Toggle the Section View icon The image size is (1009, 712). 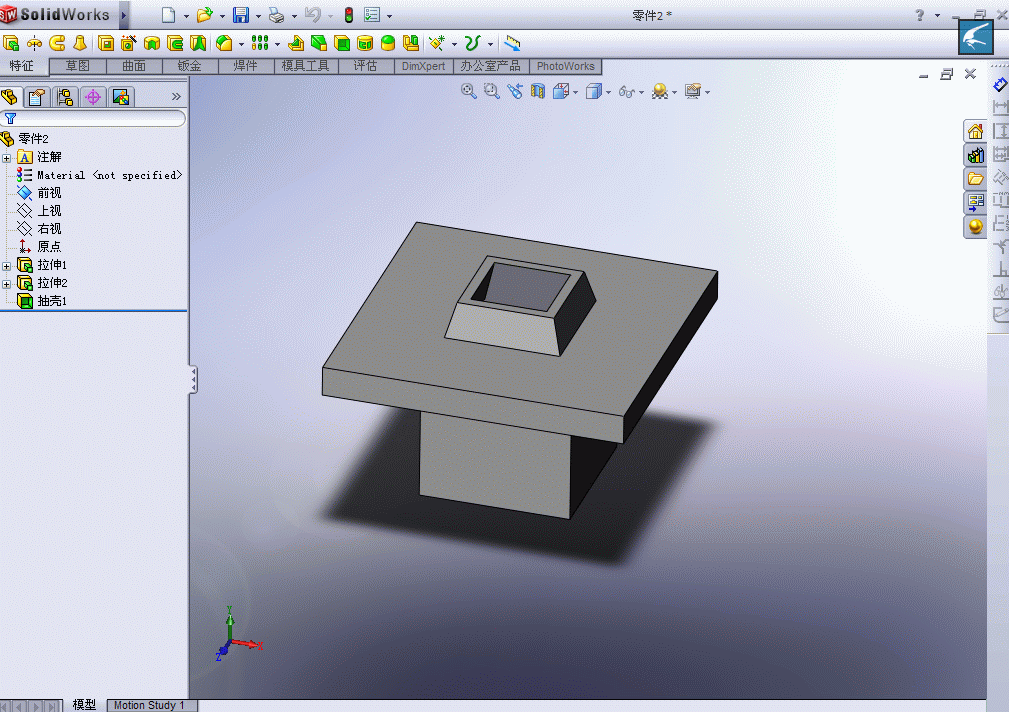click(x=538, y=91)
